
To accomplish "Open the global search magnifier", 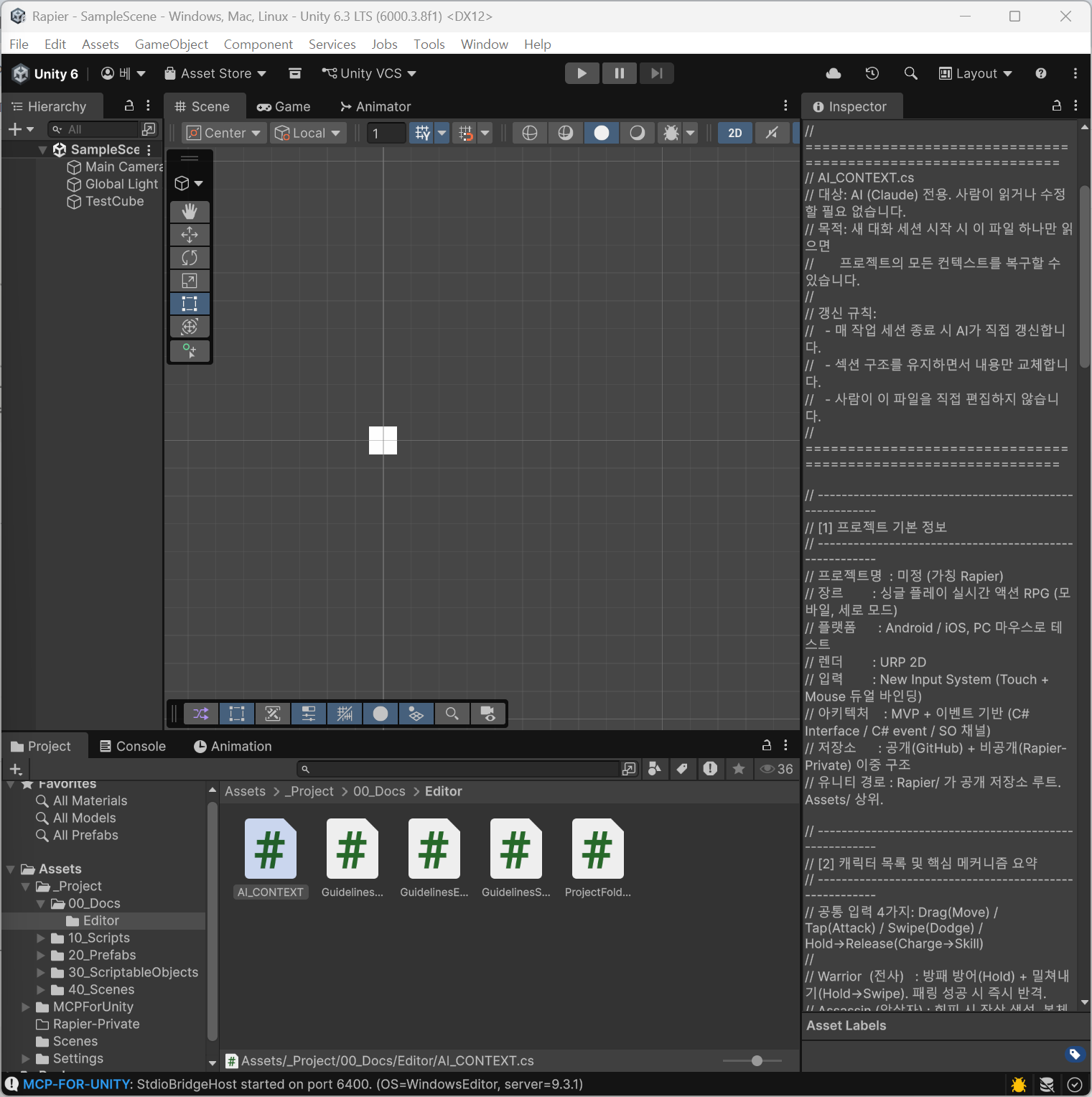I will [910, 73].
